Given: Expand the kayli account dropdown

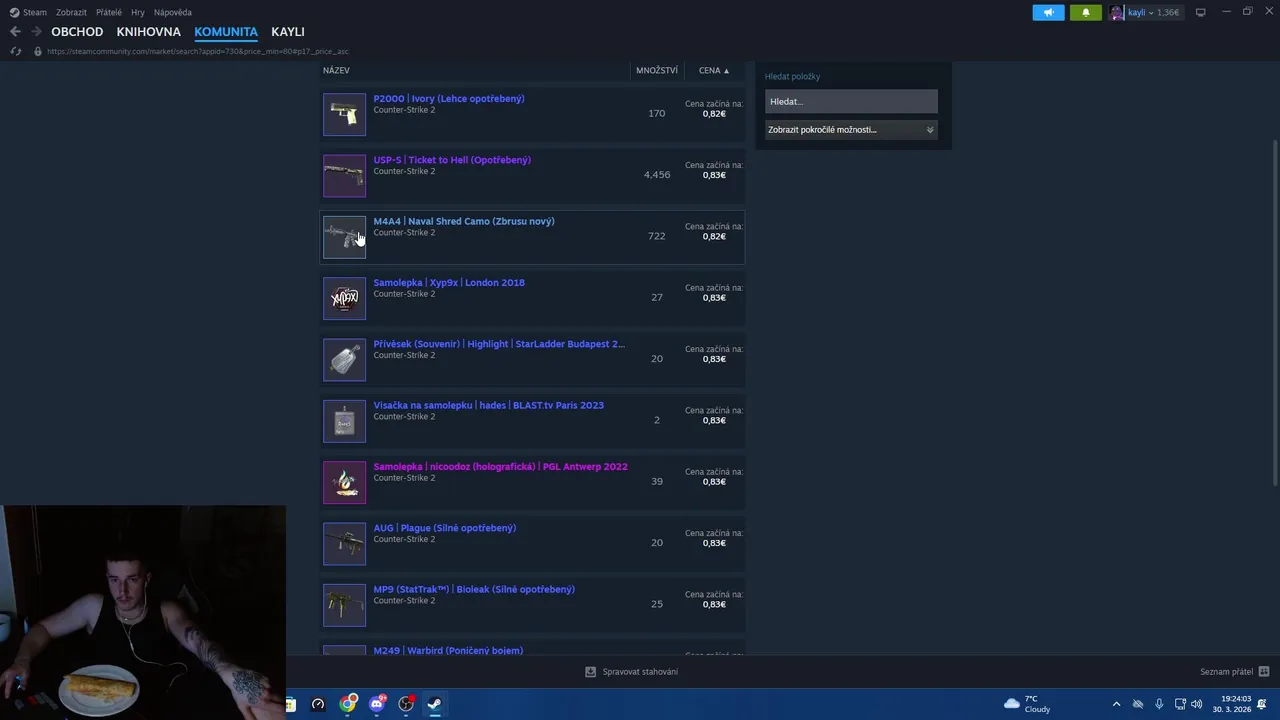Looking at the screenshot, I should click(x=1153, y=12).
